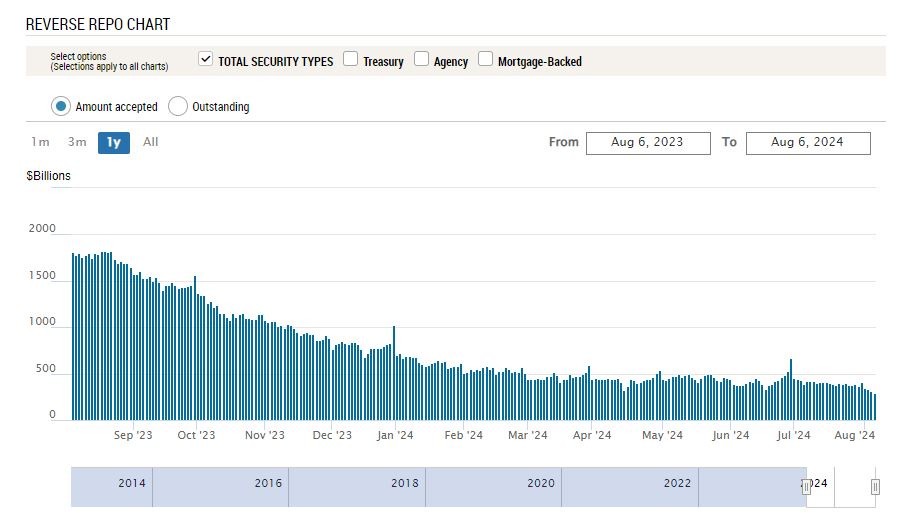The image size is (917, 529).
Task: Select the Amount accepted radio button
Action: click(x=61, y=106)
